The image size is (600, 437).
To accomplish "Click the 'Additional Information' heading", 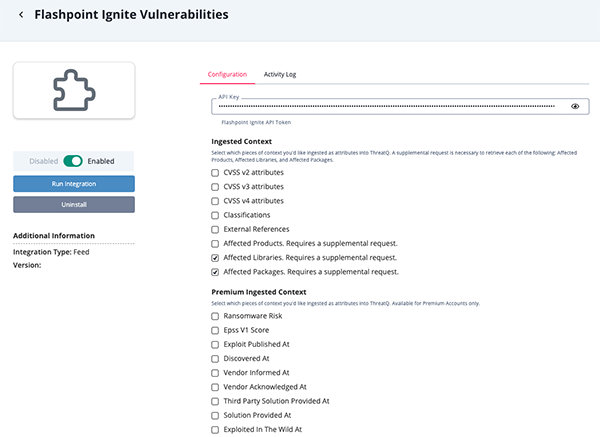I will (x=54, y=236).
